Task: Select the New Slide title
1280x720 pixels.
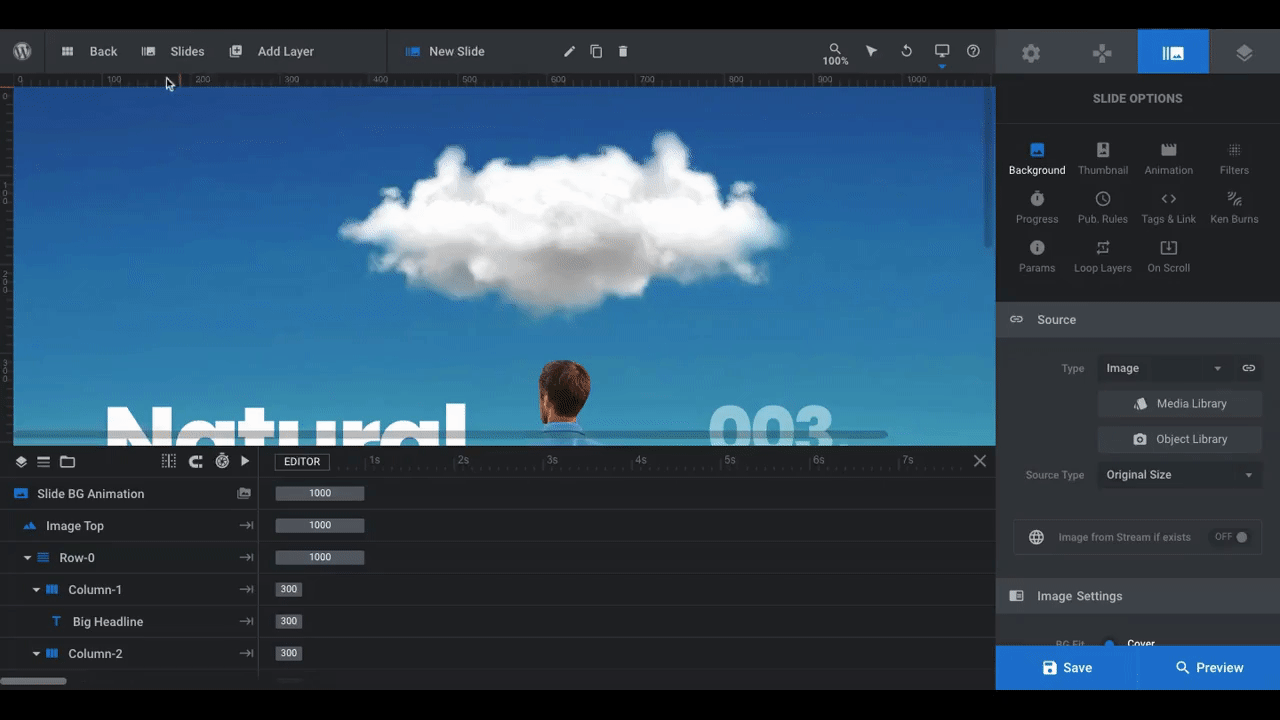Action: [456, 51]
